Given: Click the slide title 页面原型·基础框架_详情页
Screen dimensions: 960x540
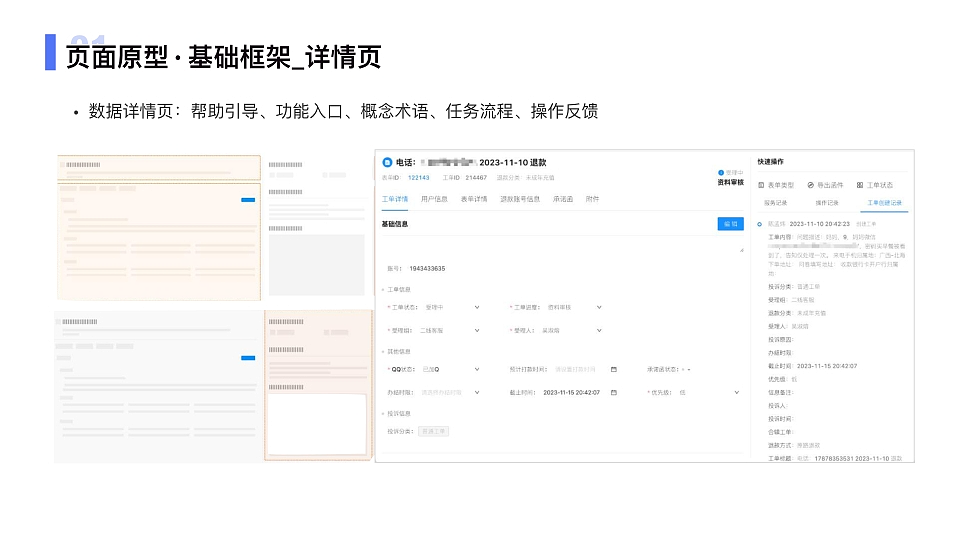Looking at the screenshot, I should (x=223, y=58).
